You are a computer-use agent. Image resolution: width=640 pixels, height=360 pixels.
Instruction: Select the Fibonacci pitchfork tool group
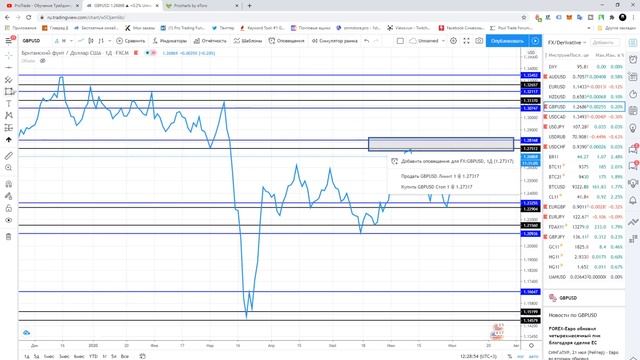(x=9, y=80)
